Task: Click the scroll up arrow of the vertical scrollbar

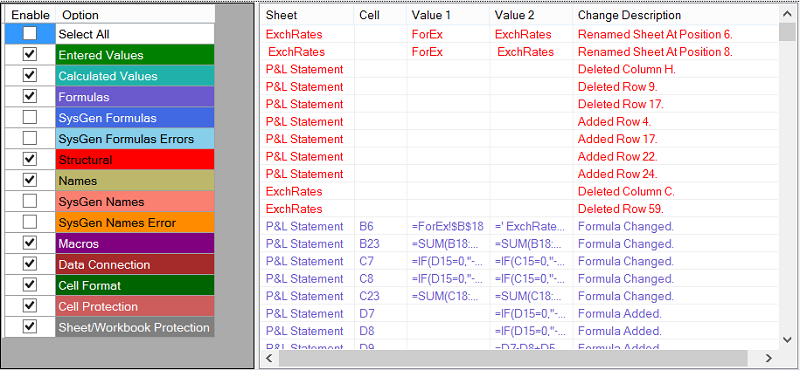Action: tap(786, 15)
